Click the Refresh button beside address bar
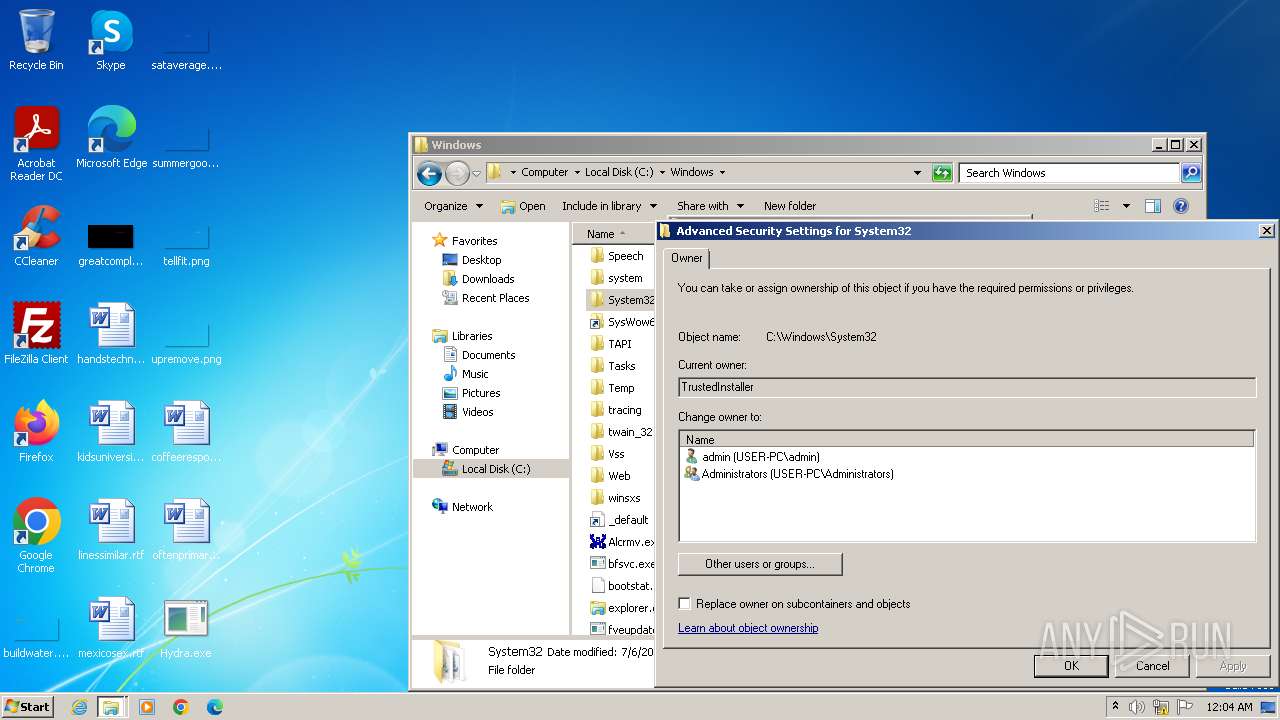 [x=942, y=173]
